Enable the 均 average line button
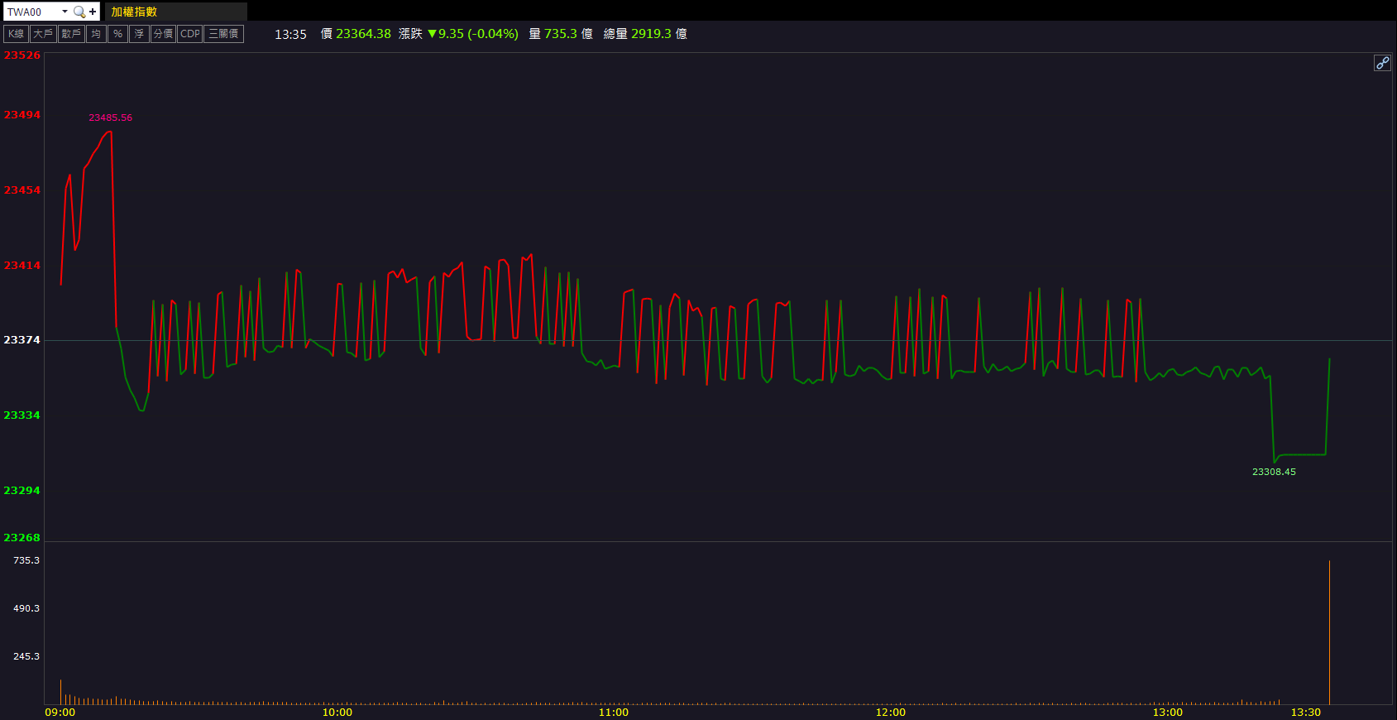Screen dimensions: 1397x720 tap(95, 34)
